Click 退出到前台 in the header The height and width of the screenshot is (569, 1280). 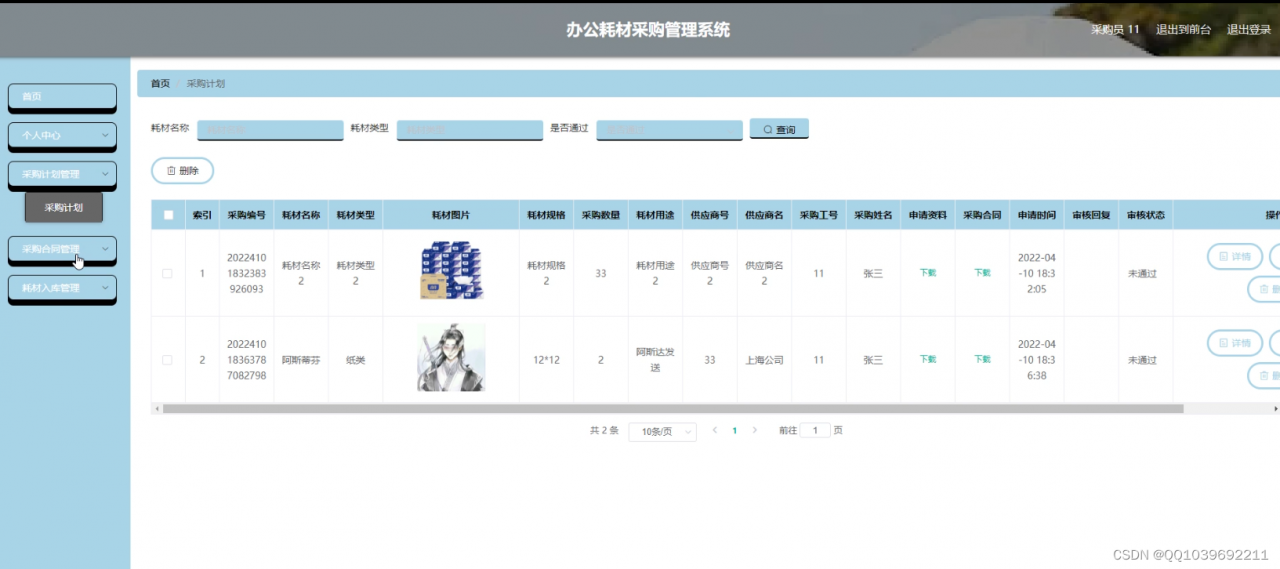click(x=1183, y=30)
